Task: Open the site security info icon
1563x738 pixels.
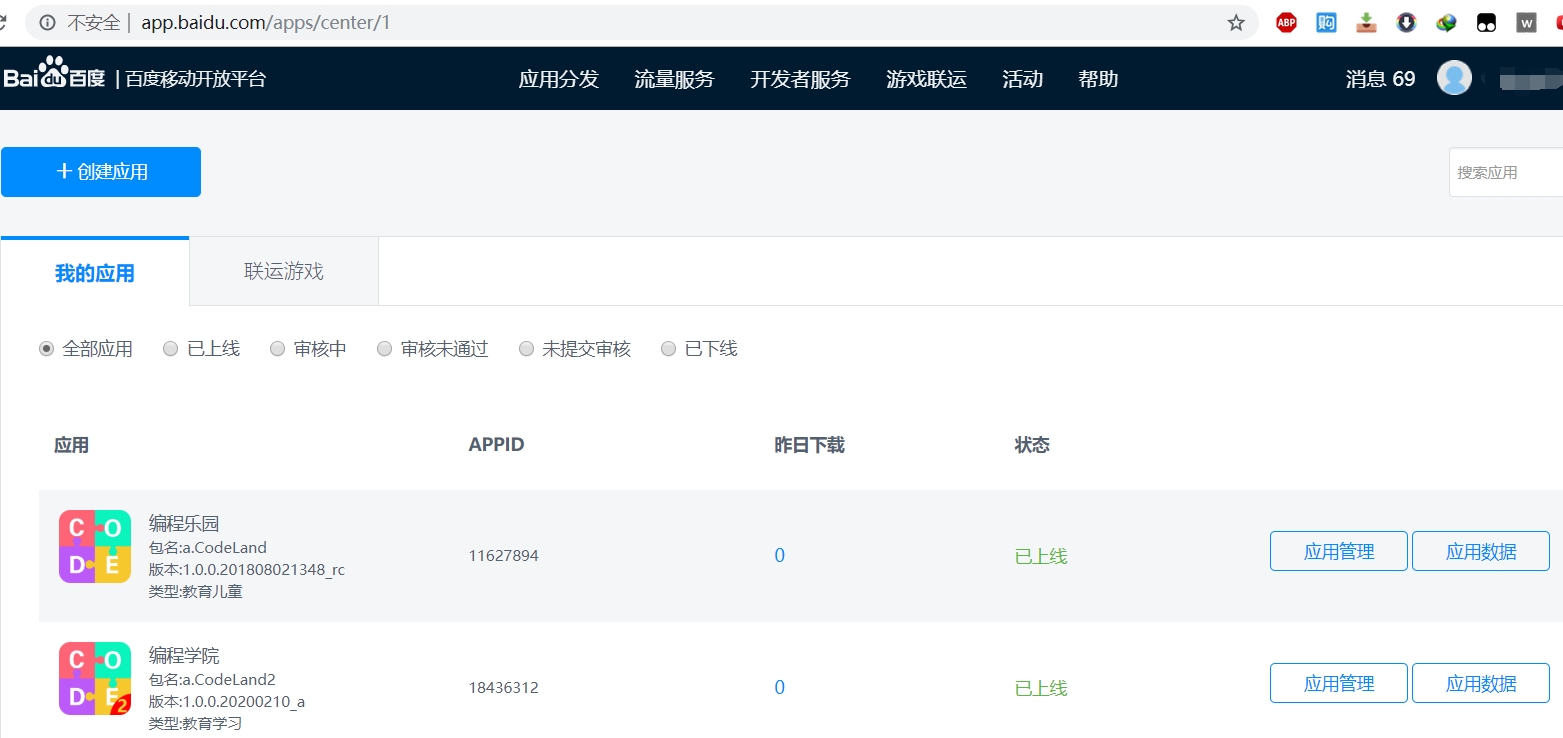Action: 47,22
